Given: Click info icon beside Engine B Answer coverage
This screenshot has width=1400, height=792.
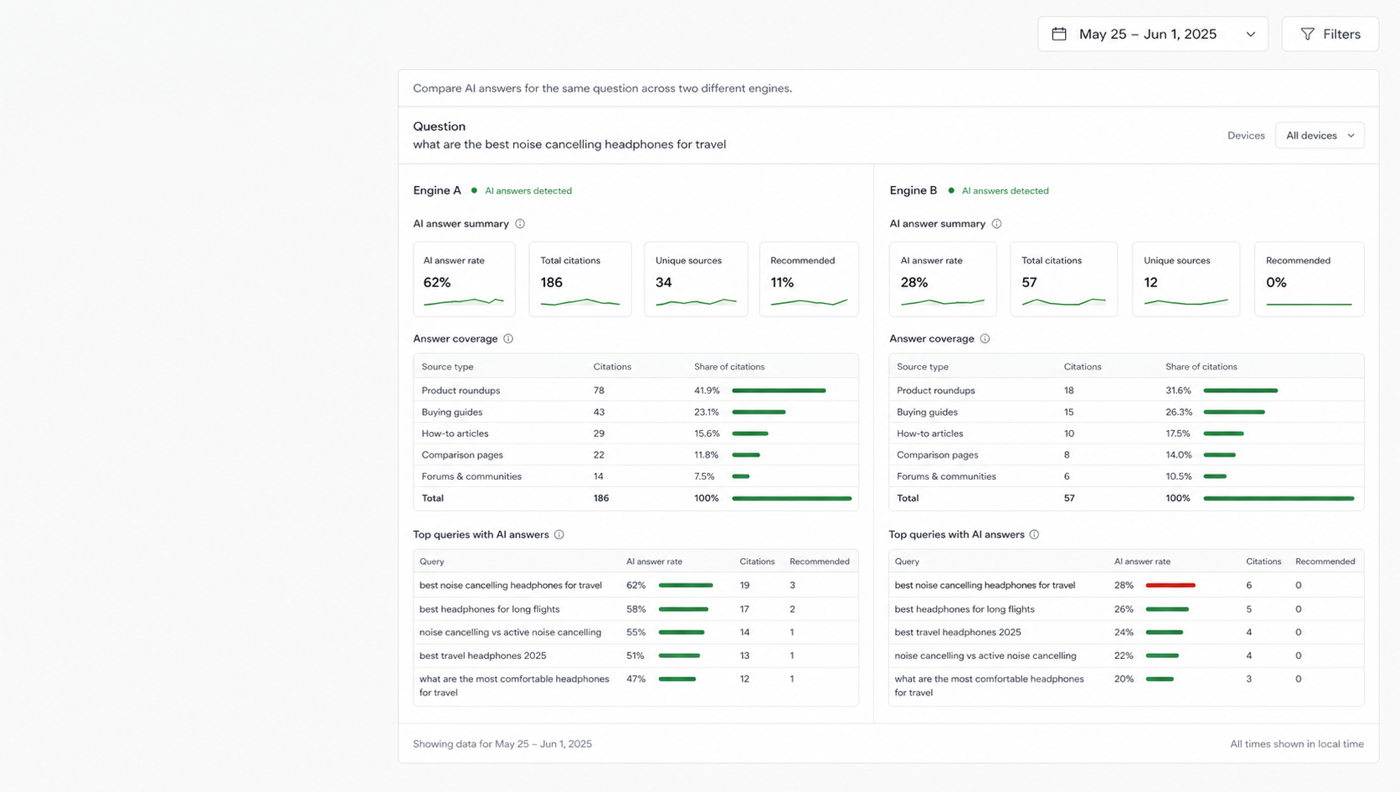Looking at the screenshot, I should click(985, 339).
